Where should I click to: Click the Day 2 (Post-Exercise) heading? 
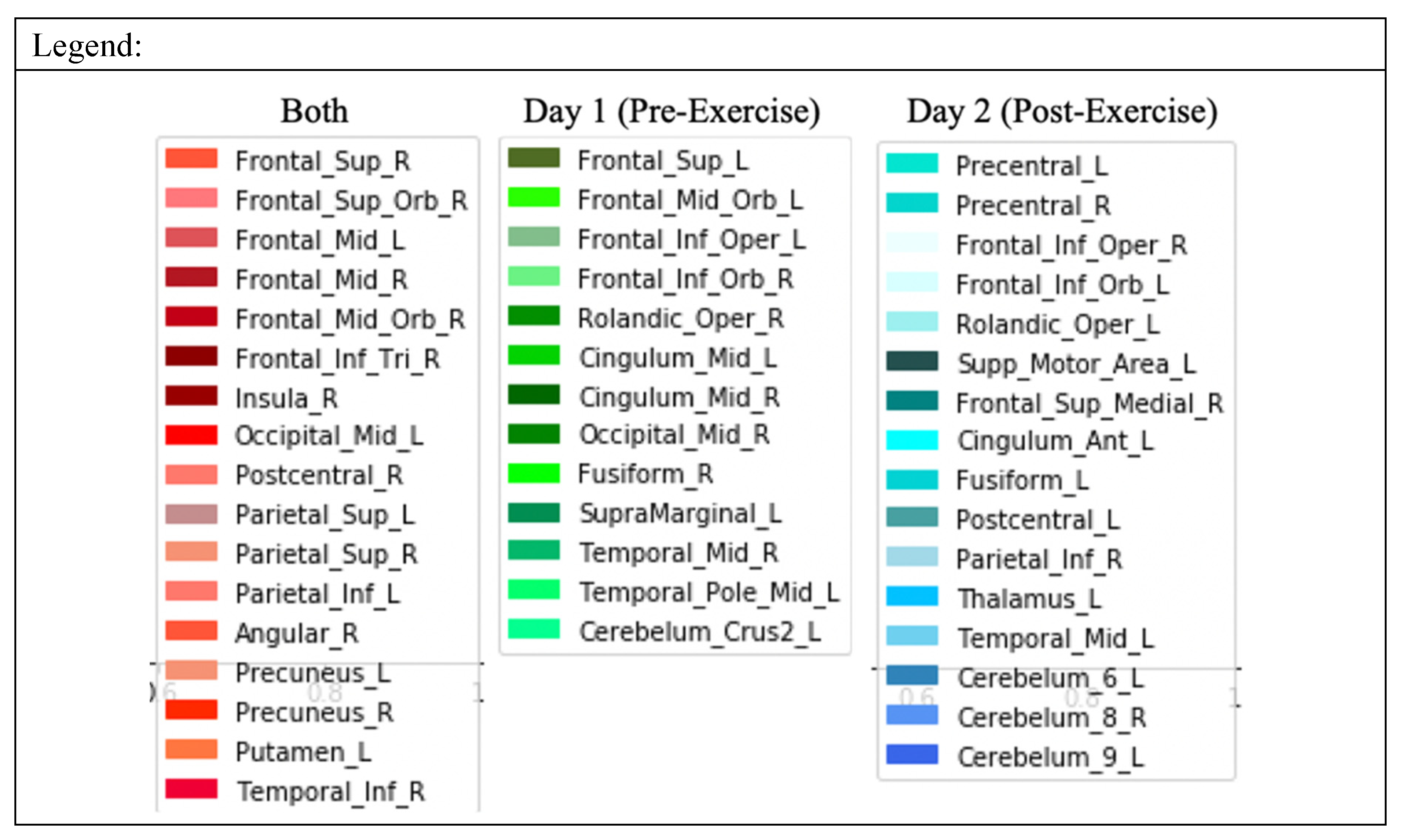(1062, 111)
